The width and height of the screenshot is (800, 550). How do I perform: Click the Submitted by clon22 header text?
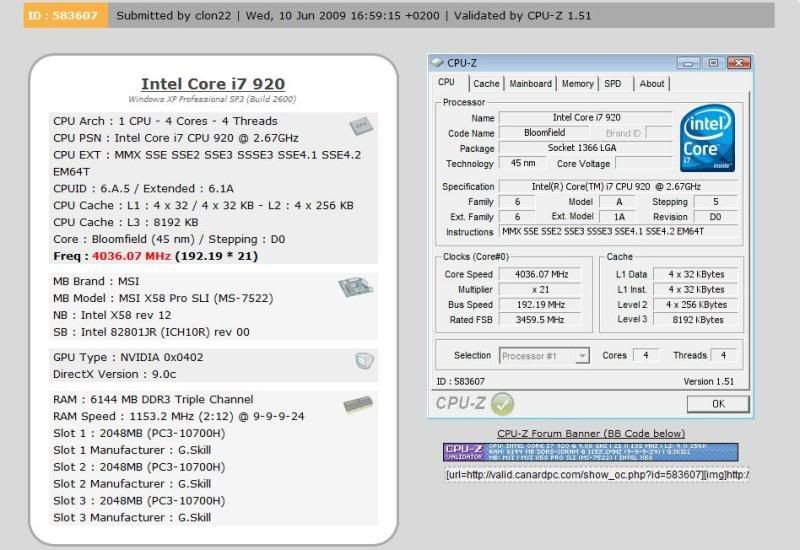(x=174, y=16)
